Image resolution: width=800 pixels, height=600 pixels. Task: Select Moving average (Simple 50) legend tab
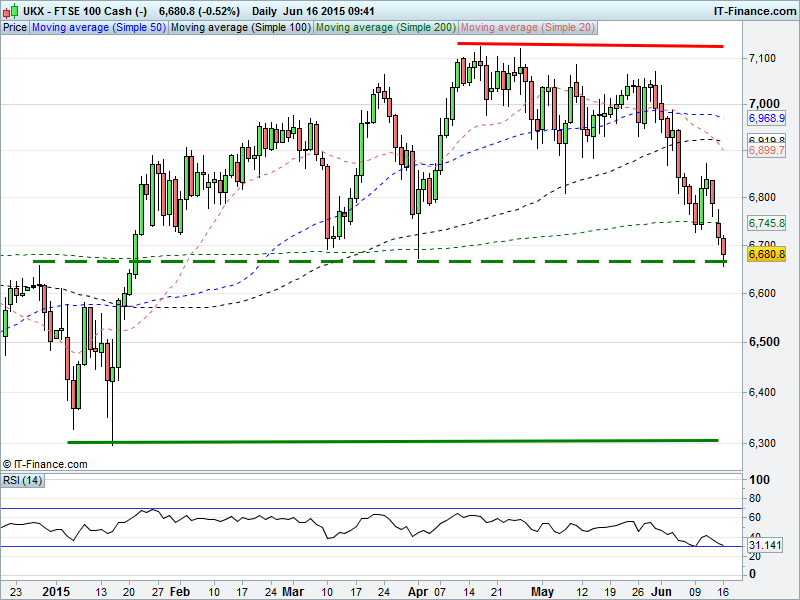[x=98, y=28]
